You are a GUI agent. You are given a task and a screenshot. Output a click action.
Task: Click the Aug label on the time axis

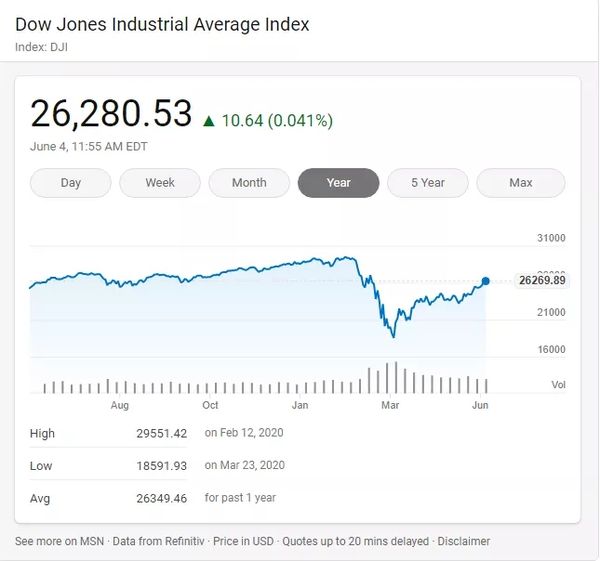[x=120, y=405]
